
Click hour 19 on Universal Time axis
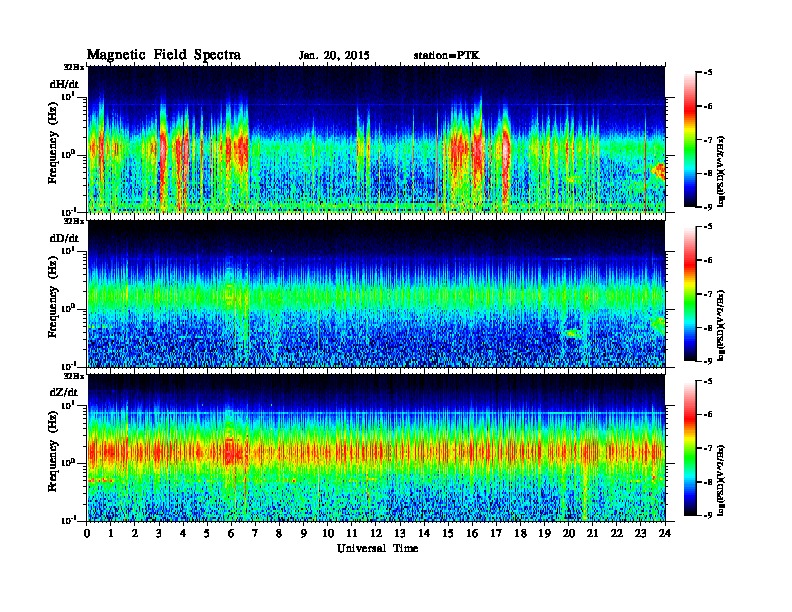(544, 534)
